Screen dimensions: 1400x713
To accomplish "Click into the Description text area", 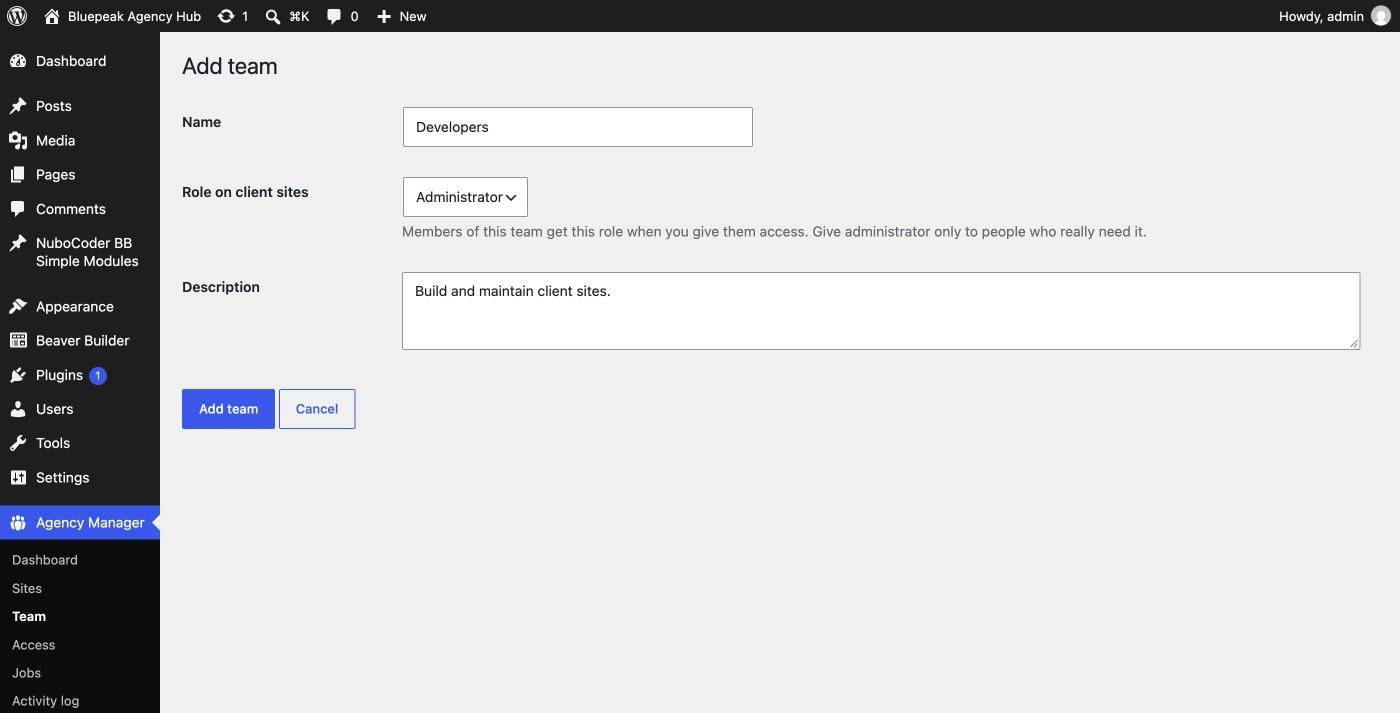I will point(881,311).
